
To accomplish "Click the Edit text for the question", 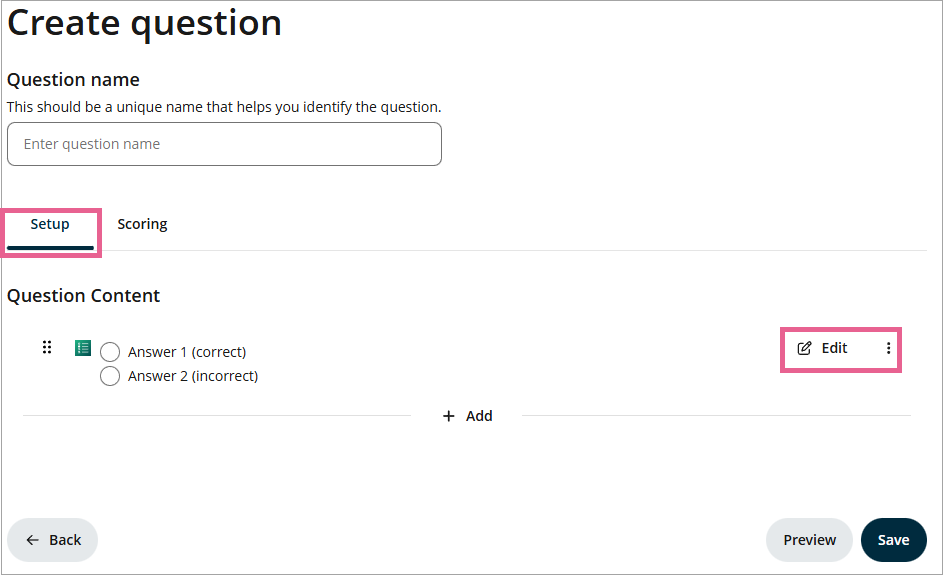I will (834, 349).
